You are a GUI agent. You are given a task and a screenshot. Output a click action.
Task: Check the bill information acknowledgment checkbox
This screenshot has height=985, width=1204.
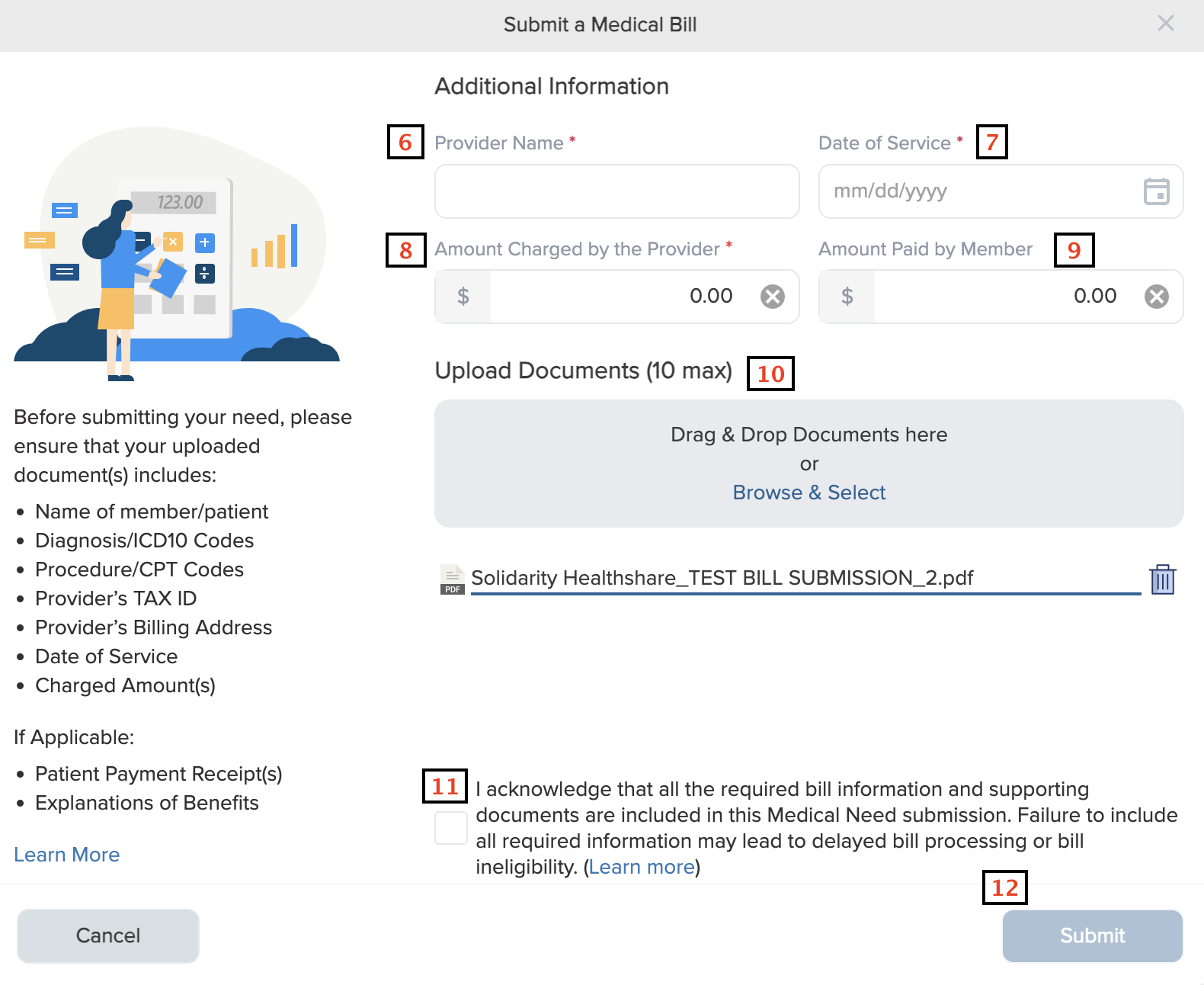(451, 828)
